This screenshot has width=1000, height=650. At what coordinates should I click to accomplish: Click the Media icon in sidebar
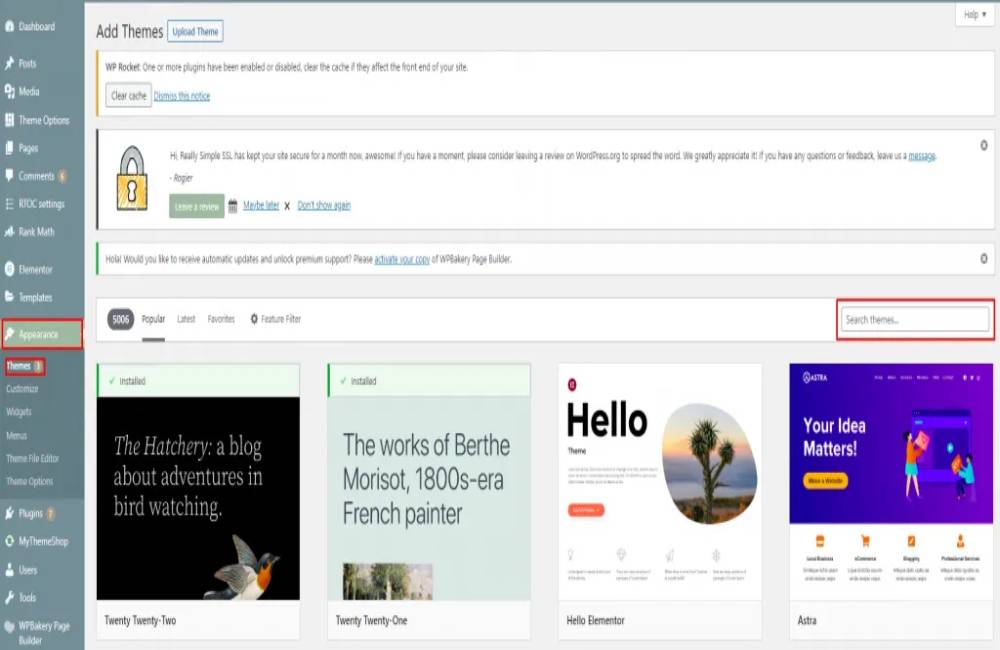[9, 91]
